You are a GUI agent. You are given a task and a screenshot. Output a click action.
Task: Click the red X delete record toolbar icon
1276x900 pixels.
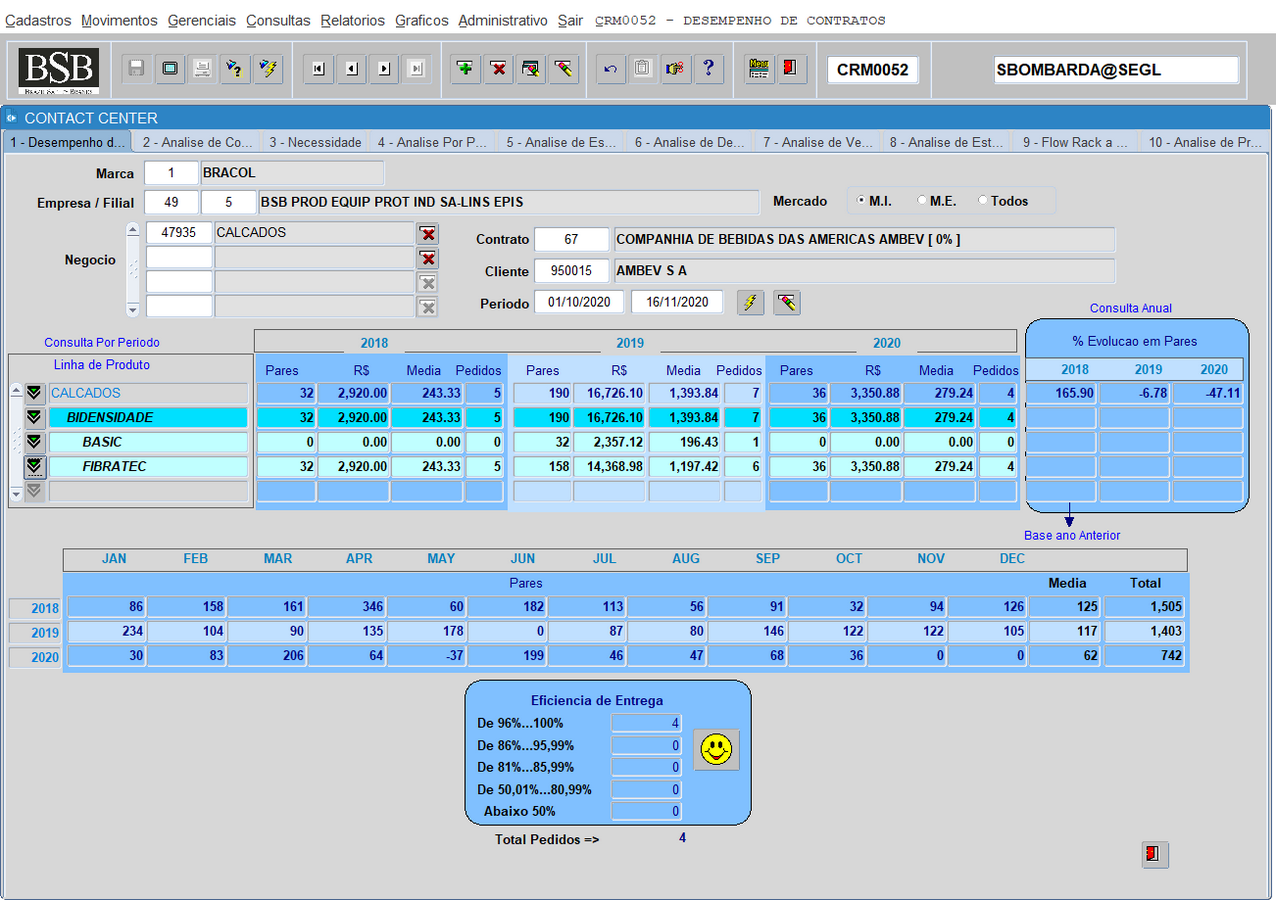498,69
